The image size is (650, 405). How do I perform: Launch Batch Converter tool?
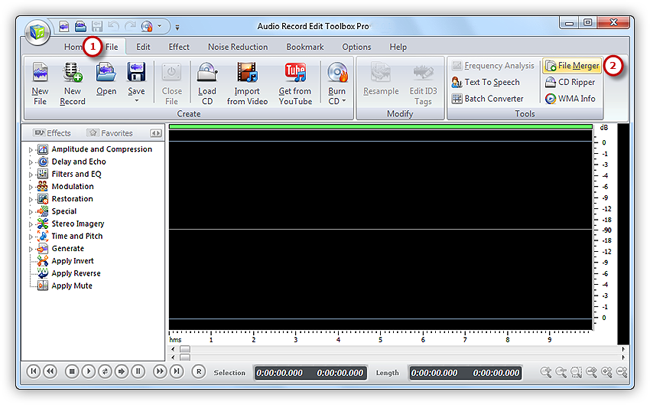coord(487,99)
